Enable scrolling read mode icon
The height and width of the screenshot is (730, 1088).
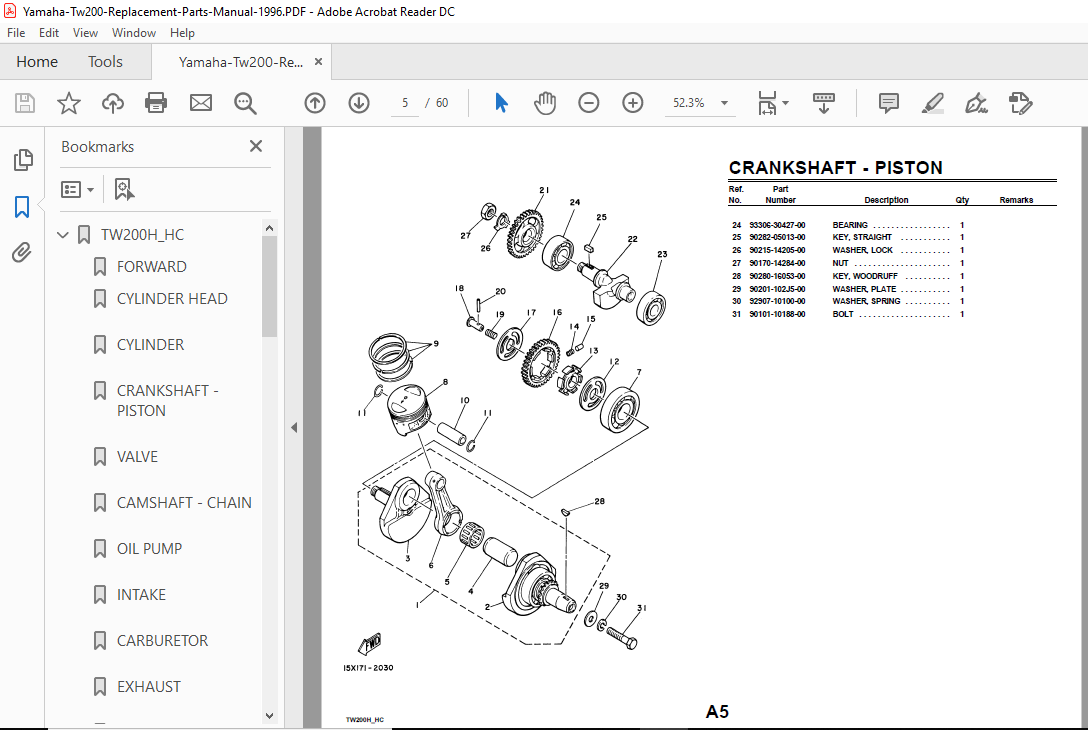824,103
